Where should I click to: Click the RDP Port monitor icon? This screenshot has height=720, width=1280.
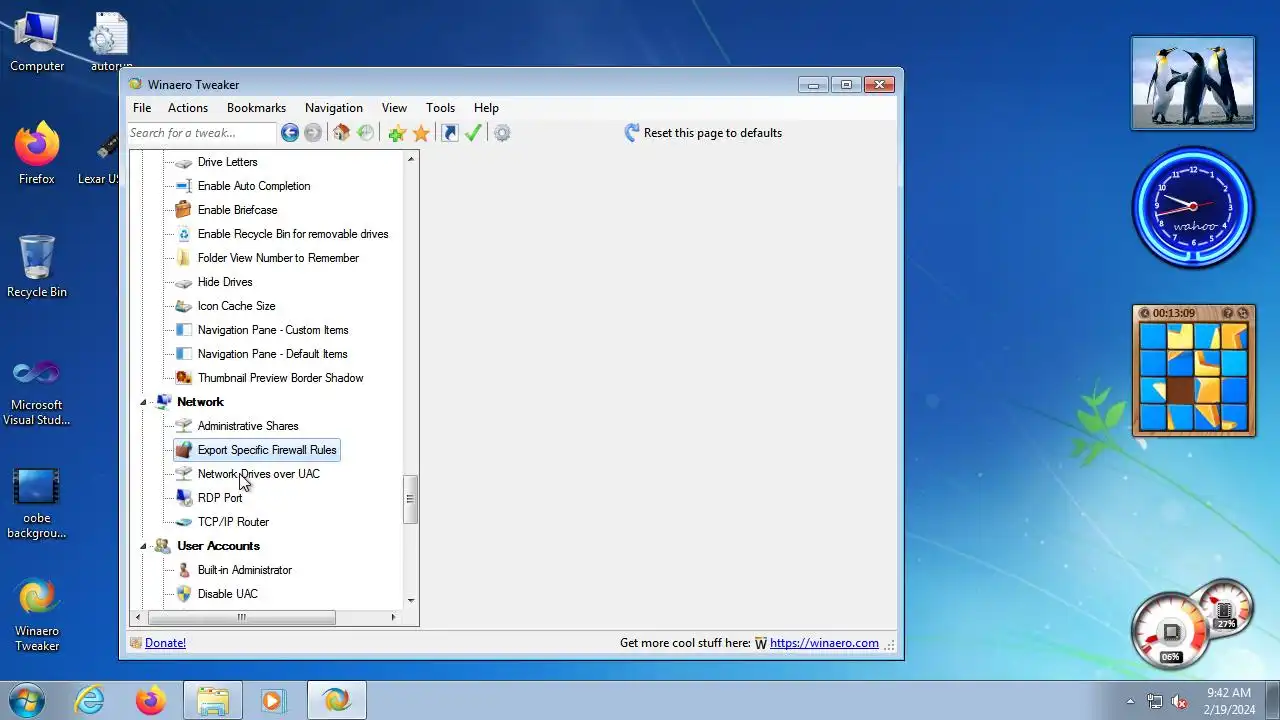click(x=183, y=498)
